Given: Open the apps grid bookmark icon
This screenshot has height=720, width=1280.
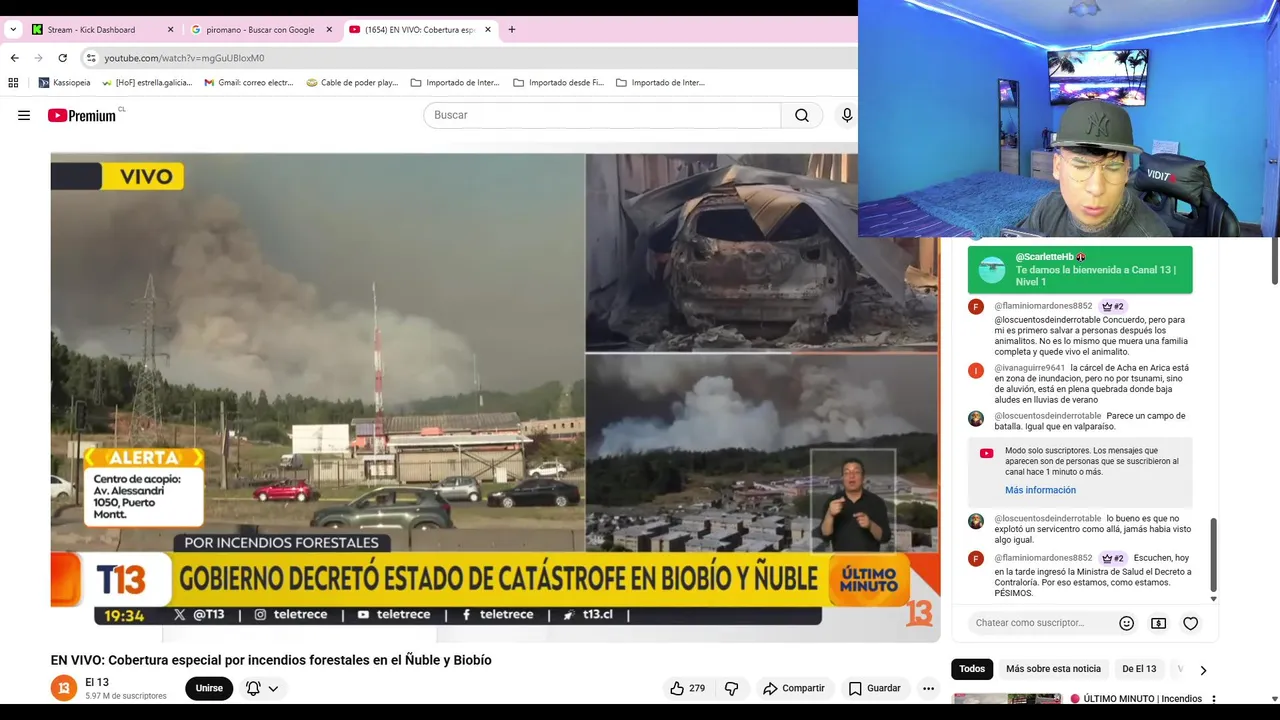Looking at the screenshot, I should [x=13, y=83].
